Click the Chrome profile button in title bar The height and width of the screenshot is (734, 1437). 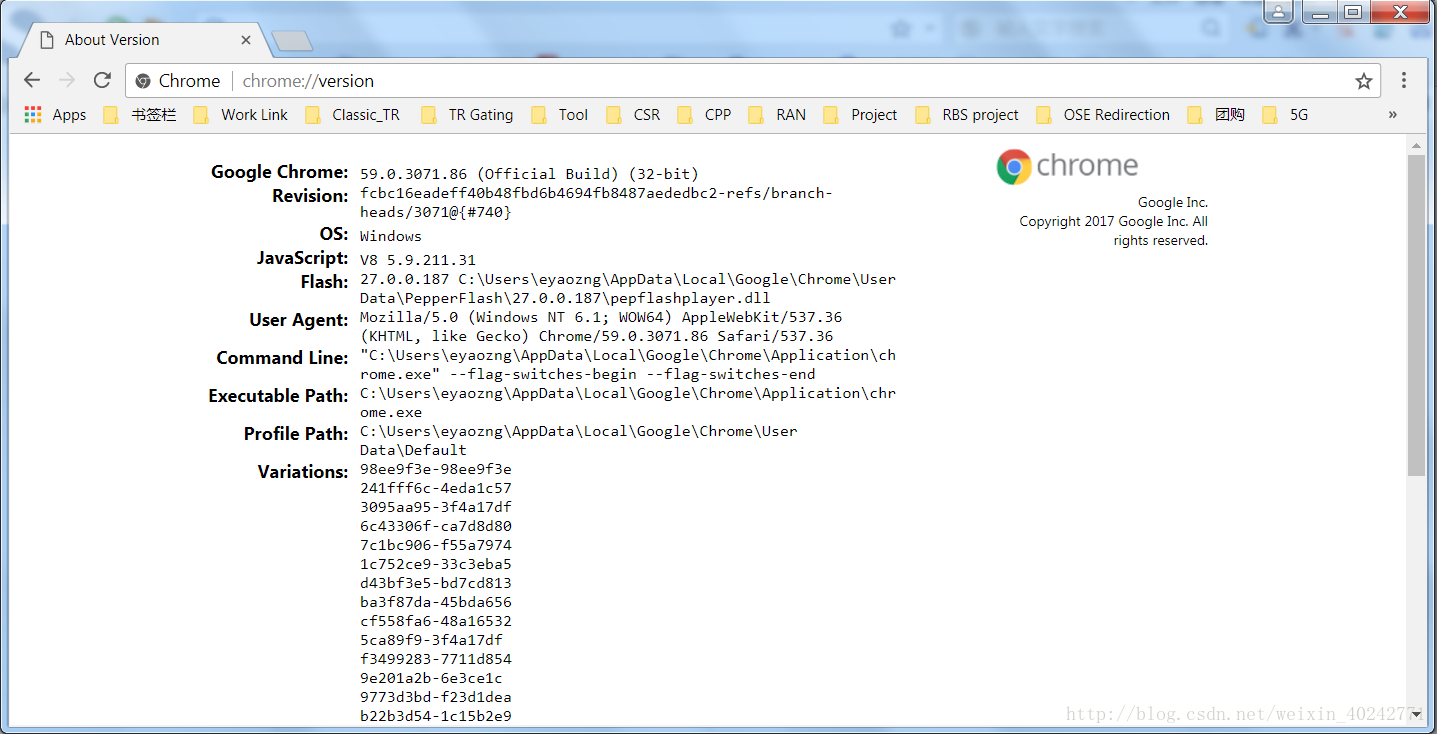(1279, 12)
